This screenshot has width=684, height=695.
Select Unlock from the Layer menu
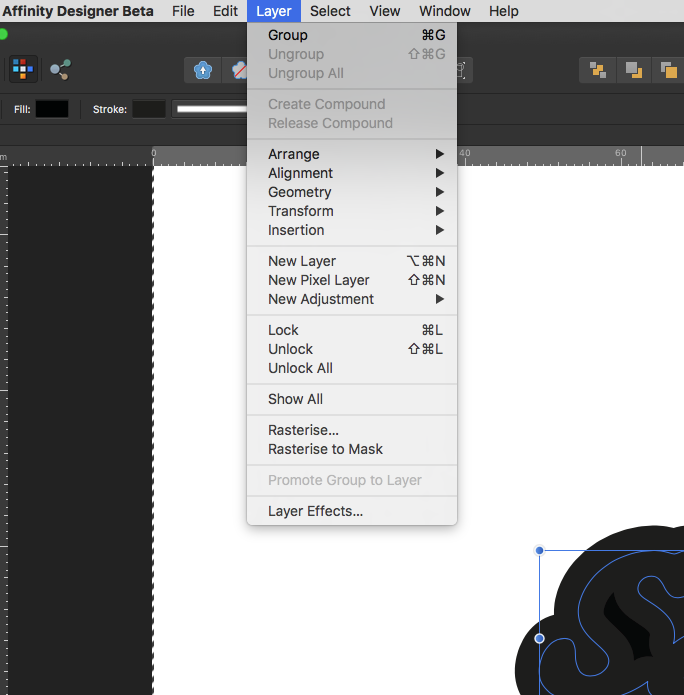[x=352, y=349]
